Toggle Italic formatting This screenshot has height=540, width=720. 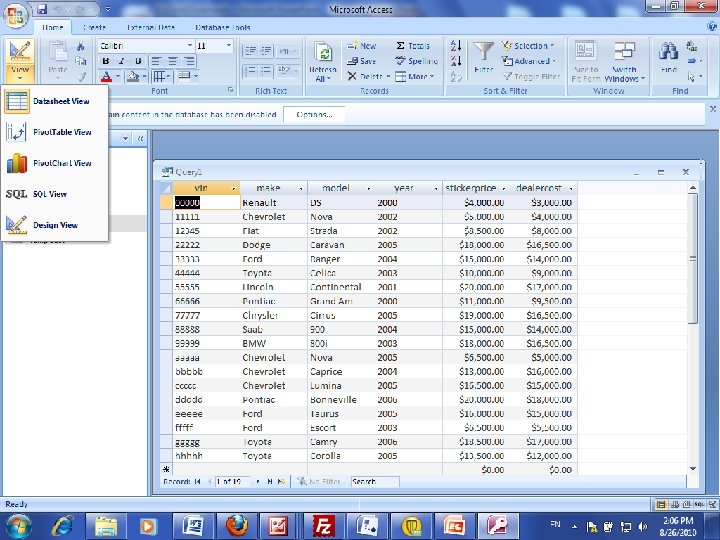coord(122,61)
